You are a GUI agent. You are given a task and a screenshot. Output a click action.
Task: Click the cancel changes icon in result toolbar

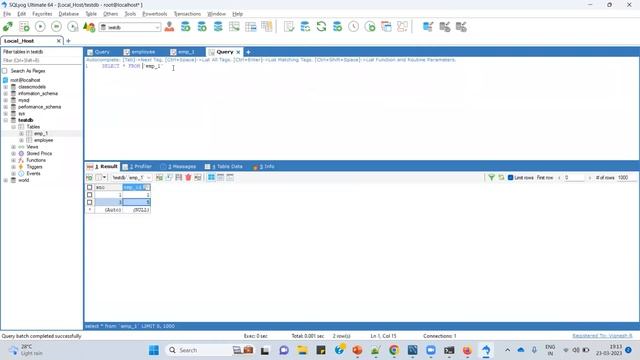coord(198,178)
